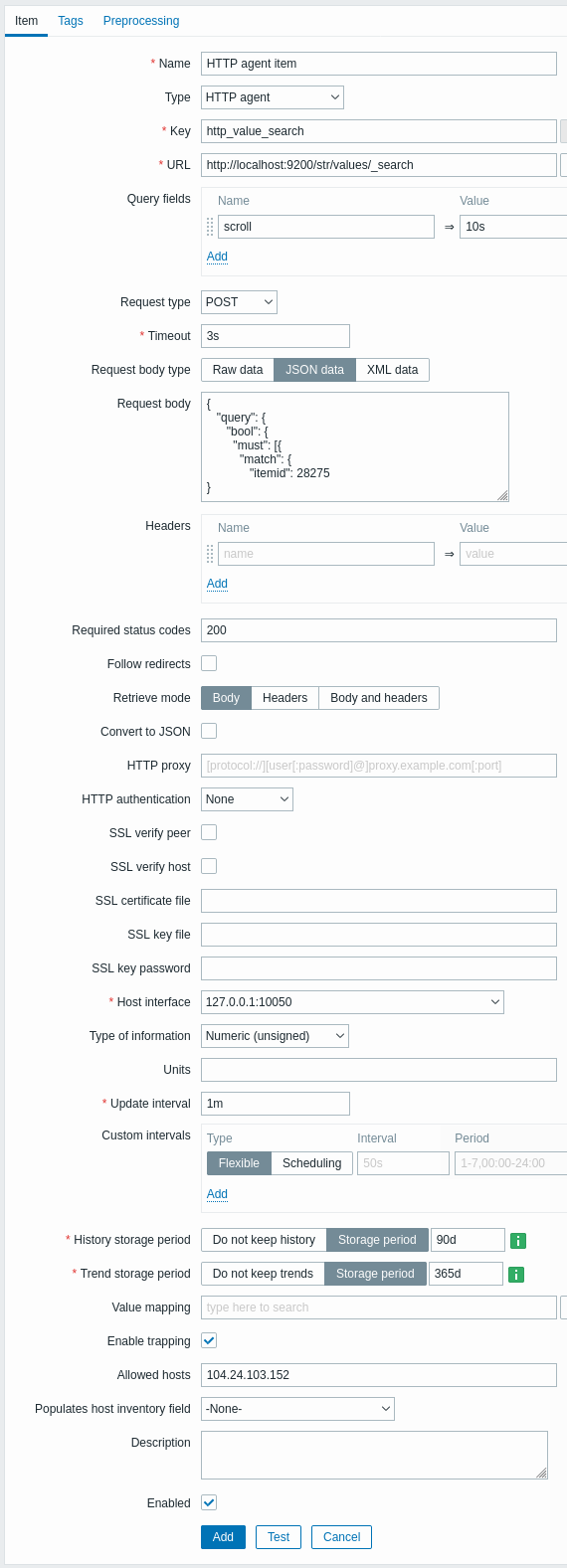Enable the Follow redirects checkbox

click(x=209, y=663)
